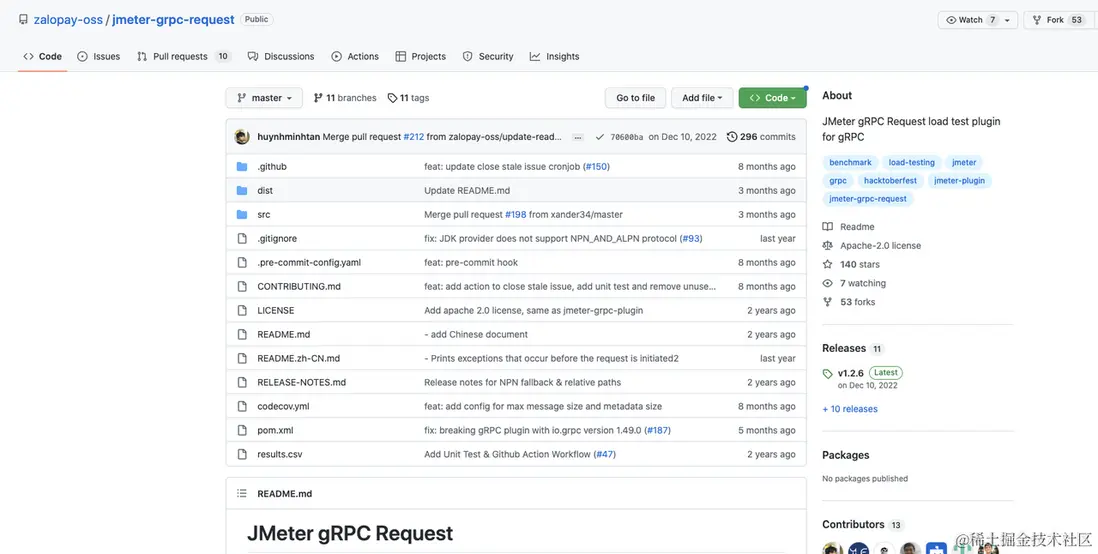Image resolution: width=1098 pixels, height=554 pixels.
Task: Open the README.zh-CN.md file
Action: click(298, 358)
